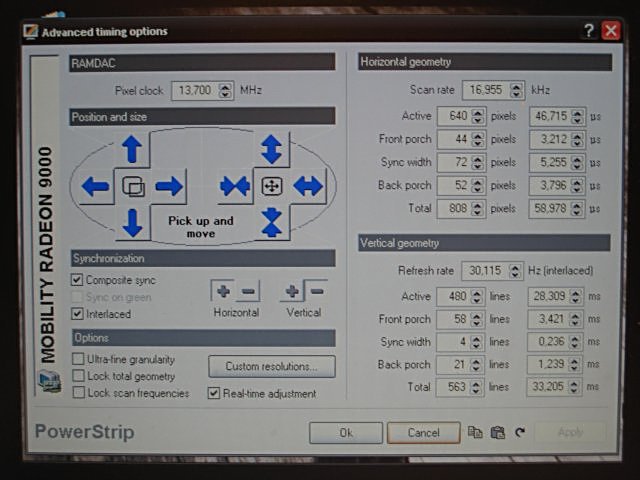
Task: Compress screen height with the vertical shrink icon
Action: coord(271,222)
